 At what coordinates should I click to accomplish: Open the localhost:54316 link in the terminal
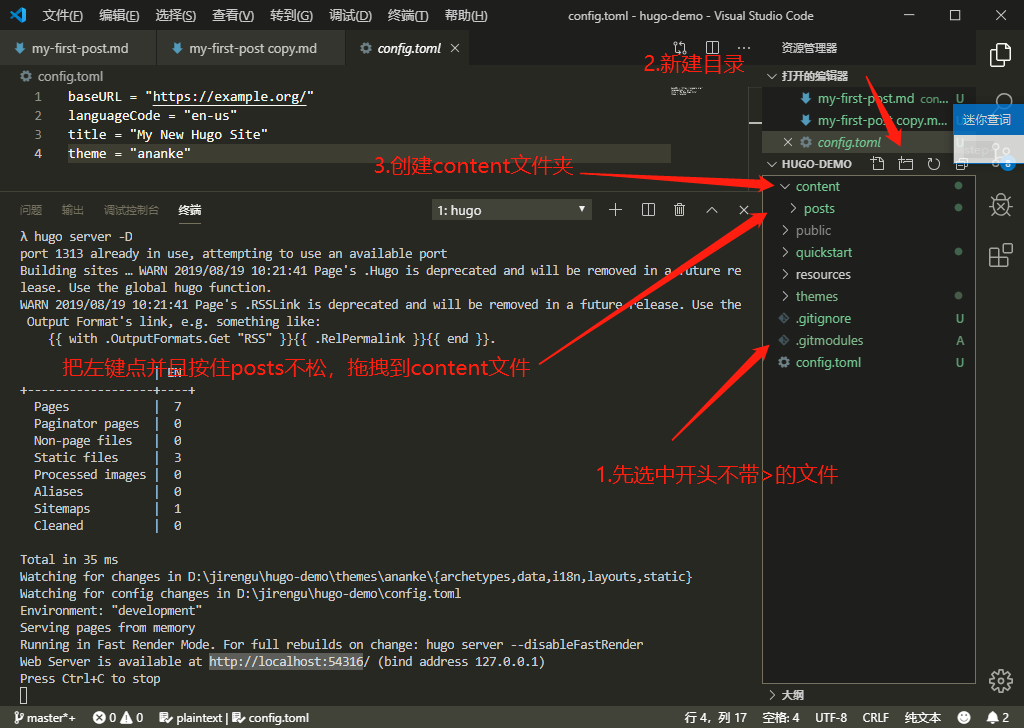[286, 661]
